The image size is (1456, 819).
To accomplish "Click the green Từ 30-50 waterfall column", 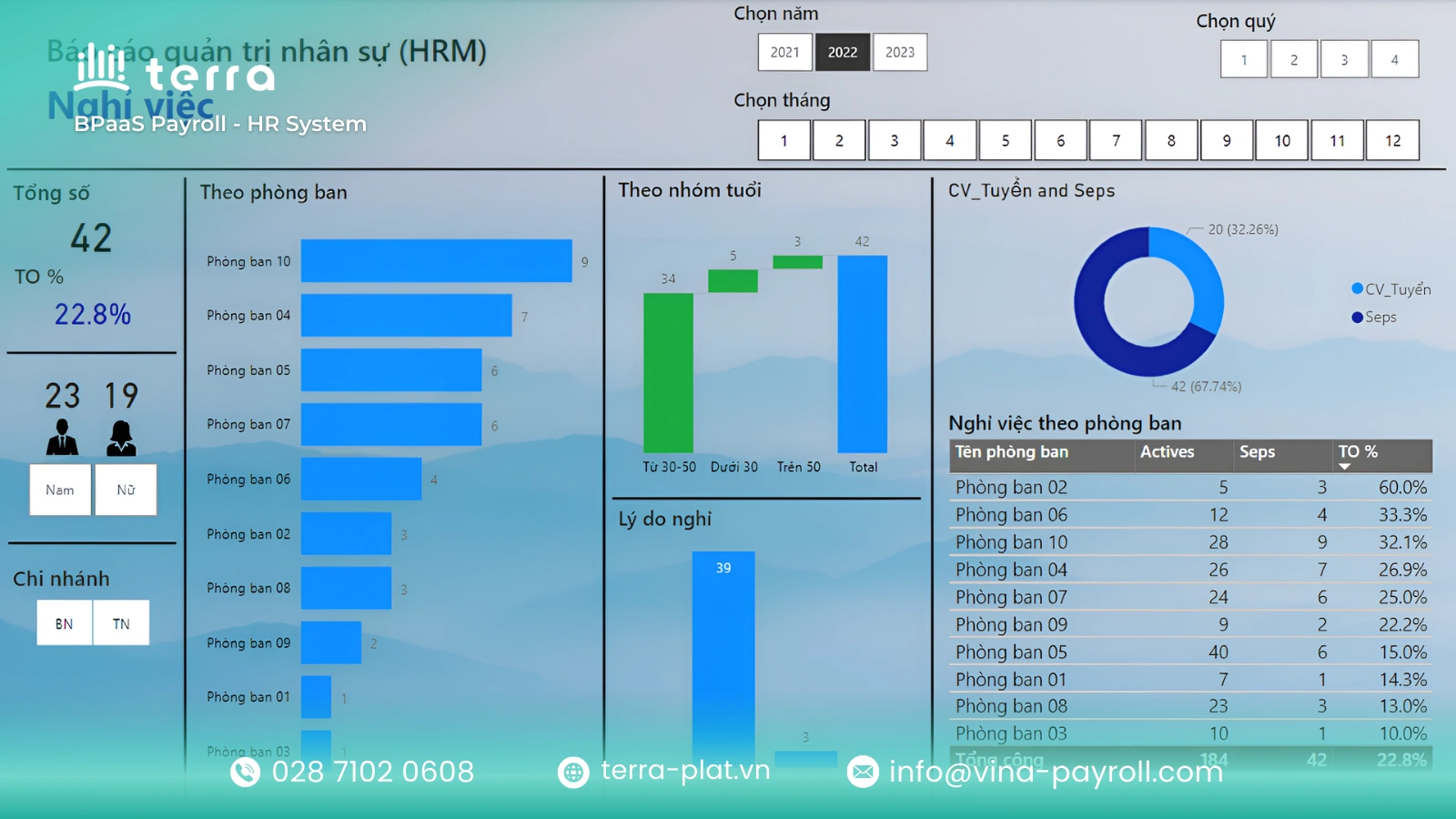I will [x=669, y=373].
